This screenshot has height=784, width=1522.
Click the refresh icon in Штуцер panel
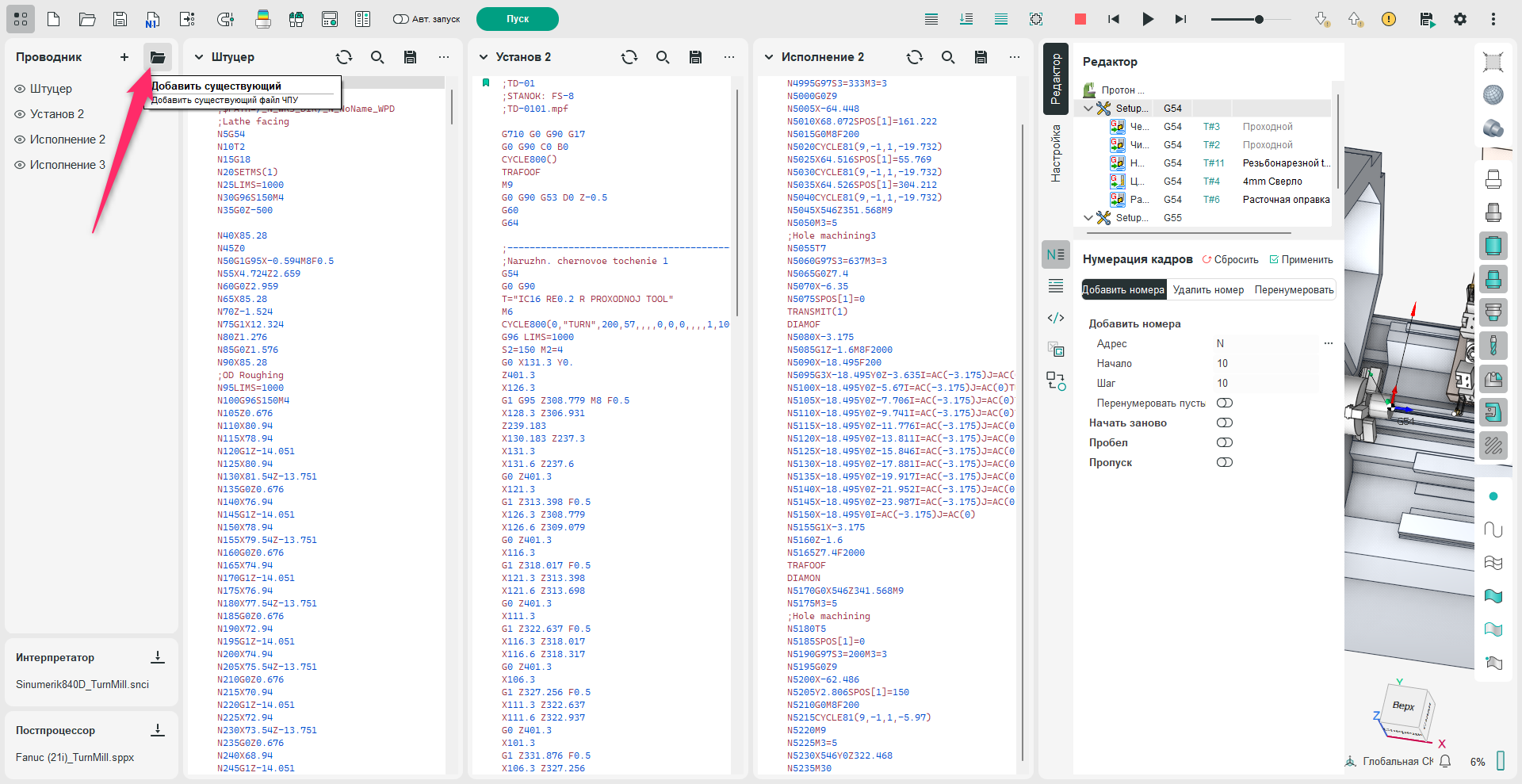(343, 57)
